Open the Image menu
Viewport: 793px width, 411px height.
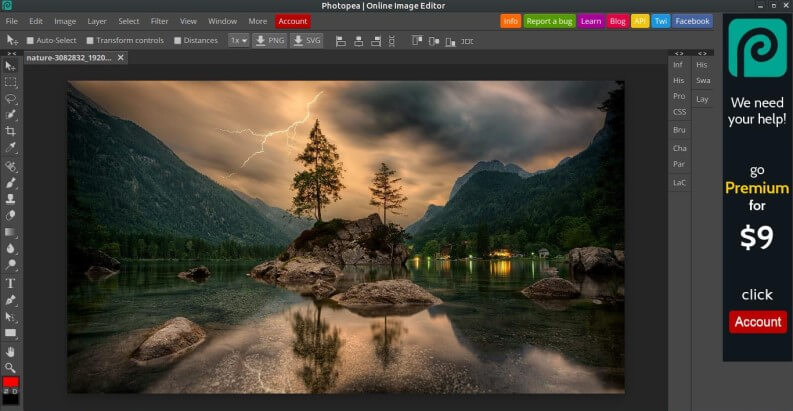click(65, 21)
